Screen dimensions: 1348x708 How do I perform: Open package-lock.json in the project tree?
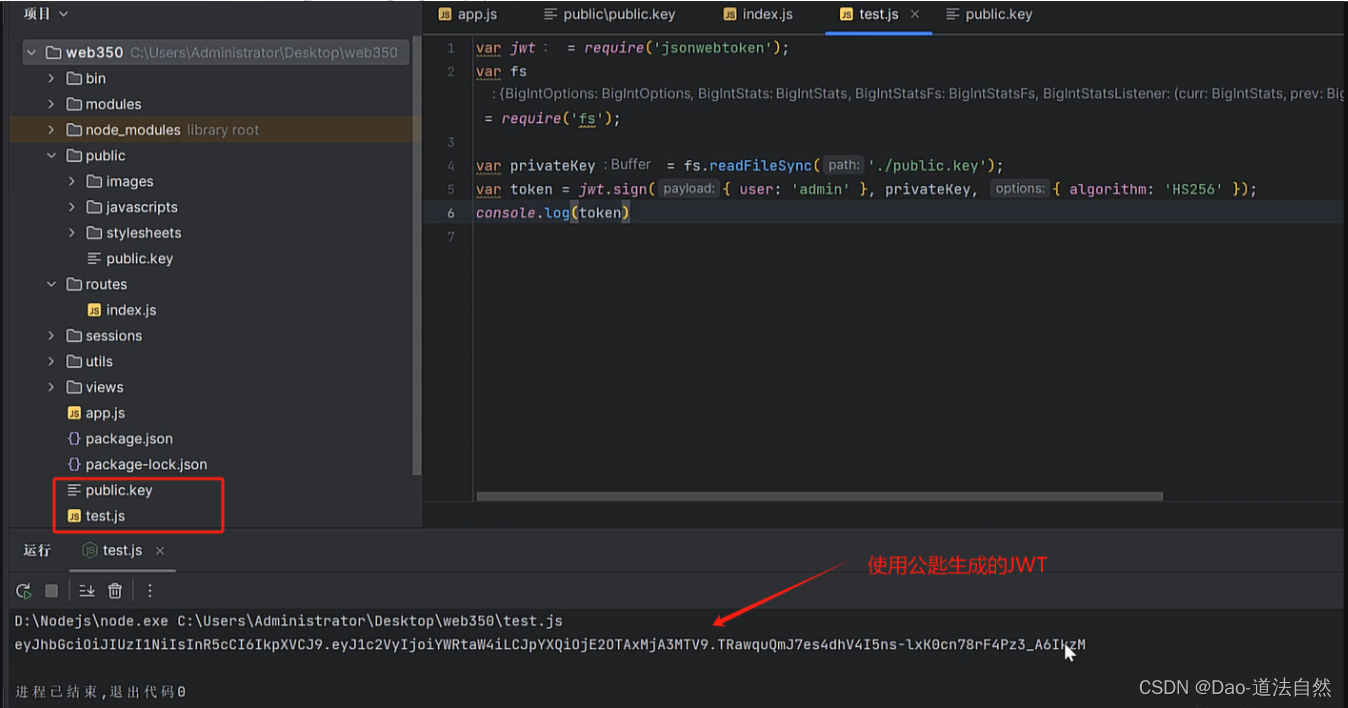pos(146,465)
